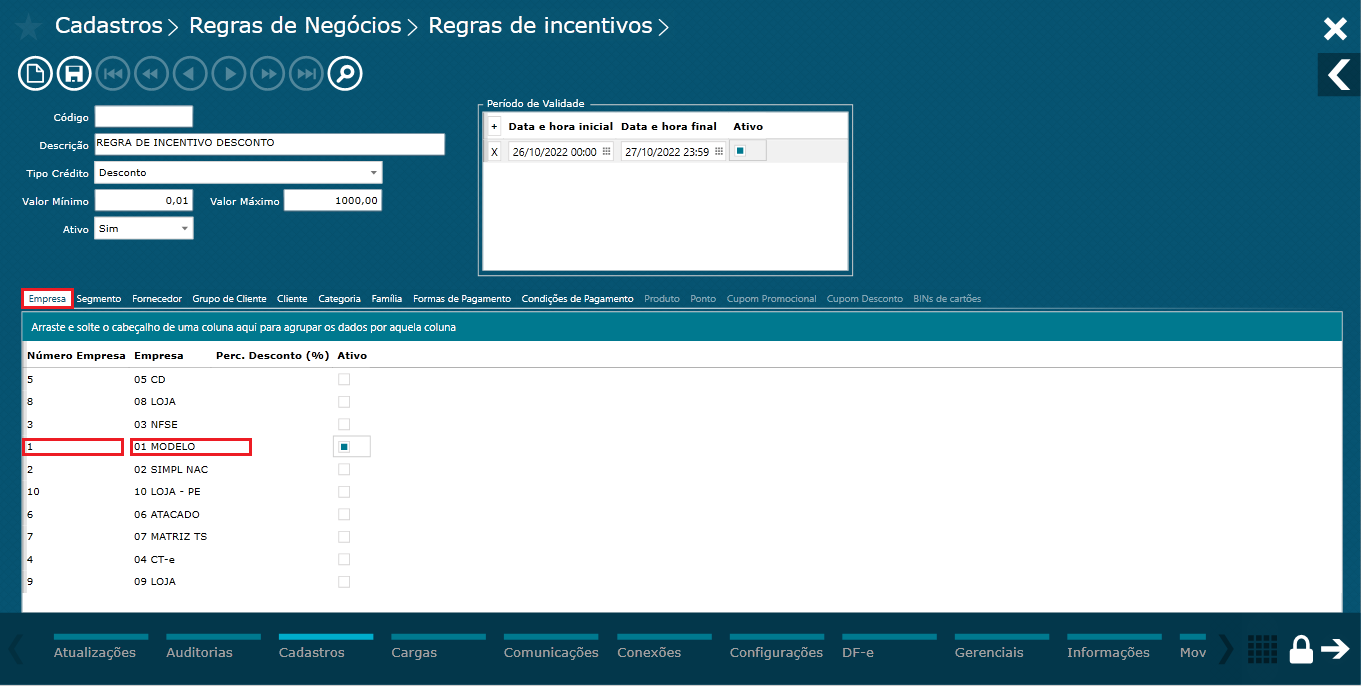Screen dimensions: 1361x686
Task: Add a validity period with the plus button
Action: click(x=494, y=127)
